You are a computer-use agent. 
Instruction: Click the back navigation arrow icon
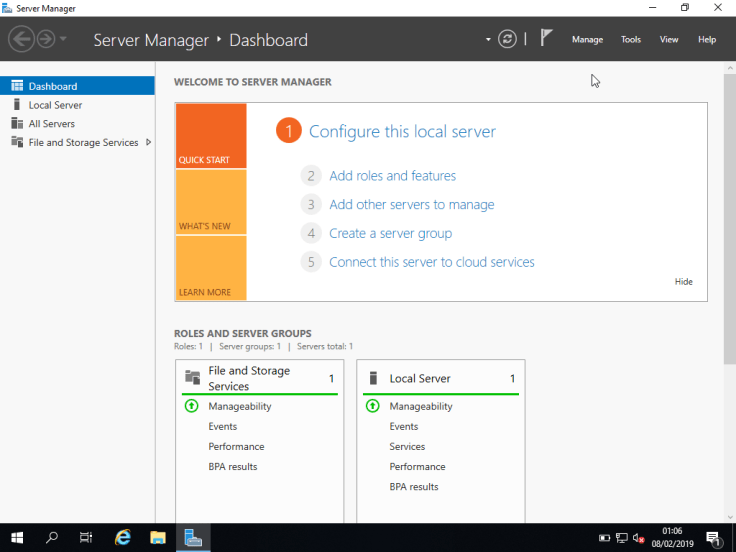point(21,39)
